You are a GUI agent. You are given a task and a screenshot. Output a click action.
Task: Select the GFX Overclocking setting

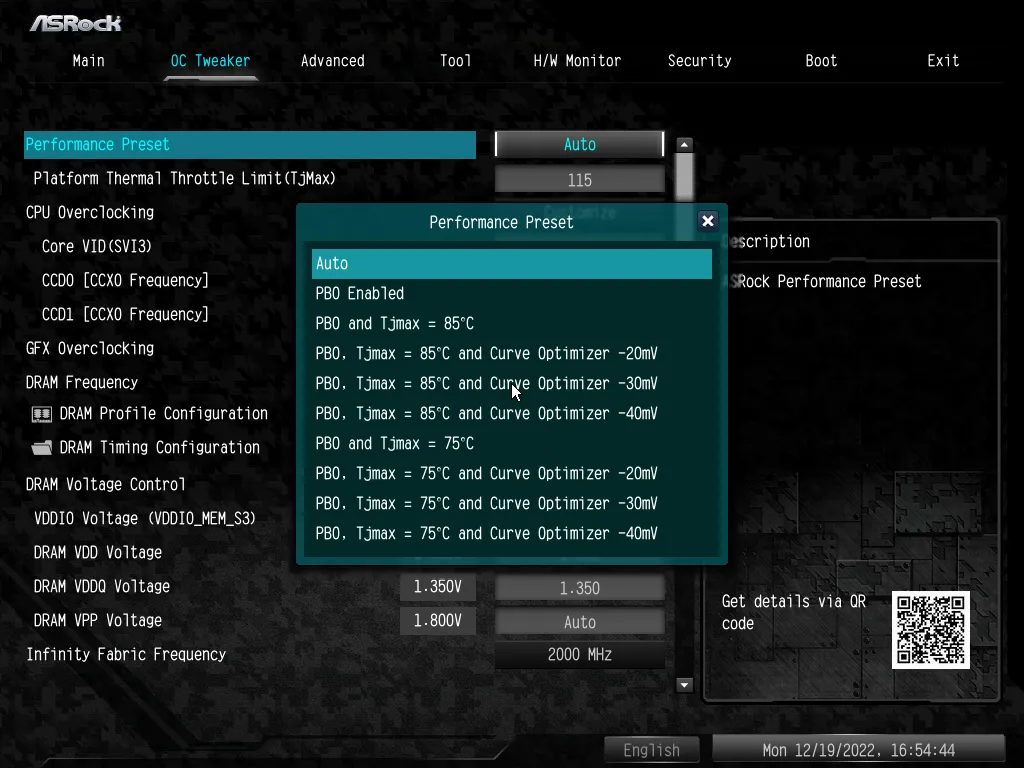pyautogui.click(x=90, y=349)
